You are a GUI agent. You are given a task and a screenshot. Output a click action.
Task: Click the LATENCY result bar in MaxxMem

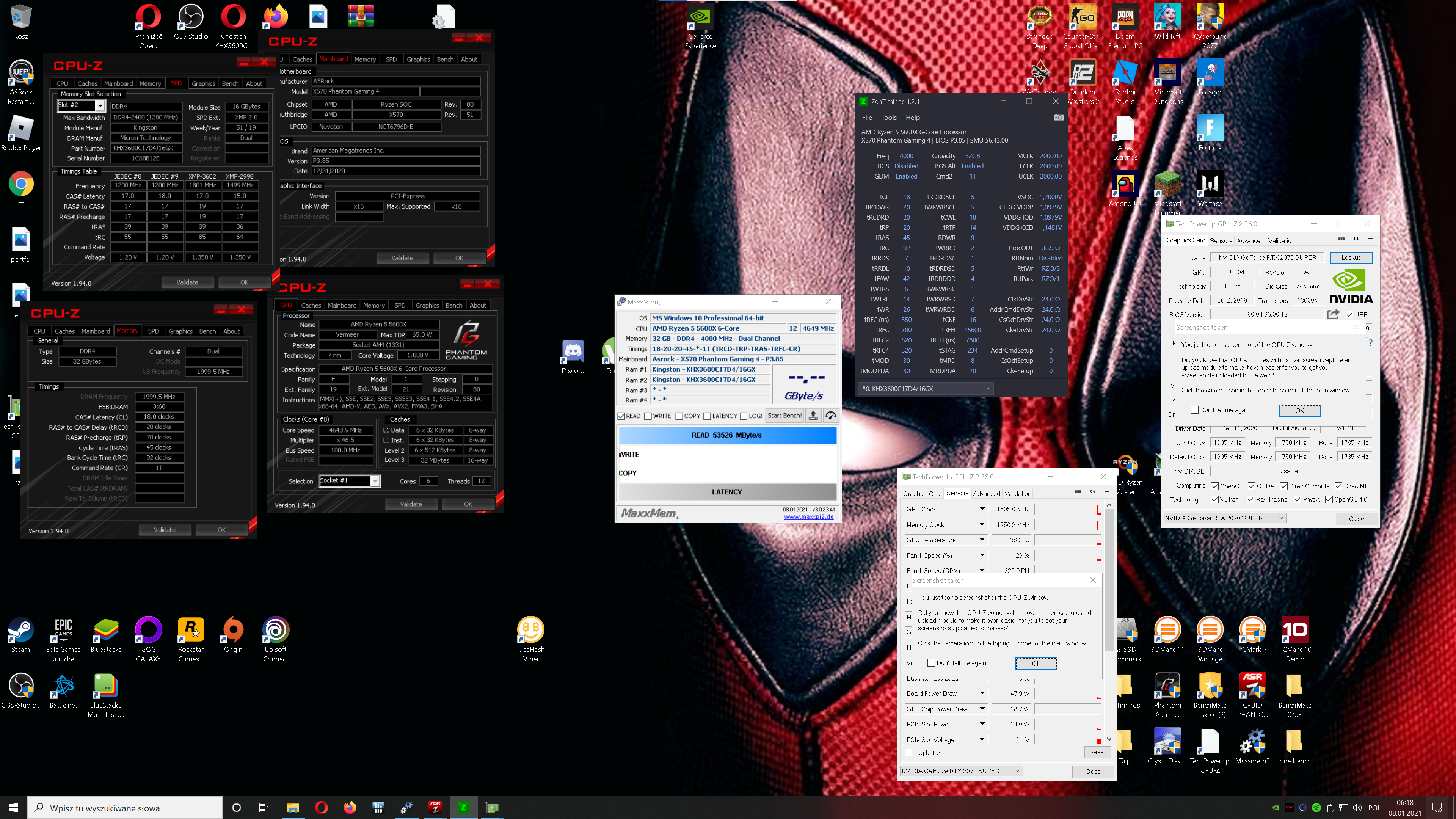click(x=728, y=492)
